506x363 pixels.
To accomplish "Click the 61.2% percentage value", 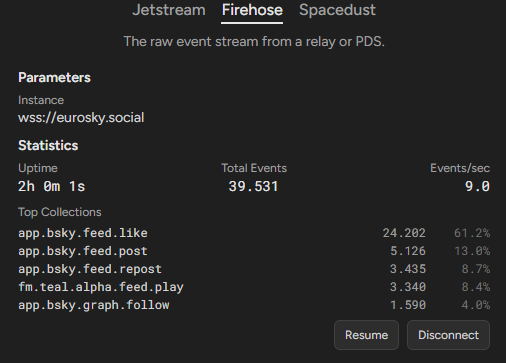I will [472, 233].
